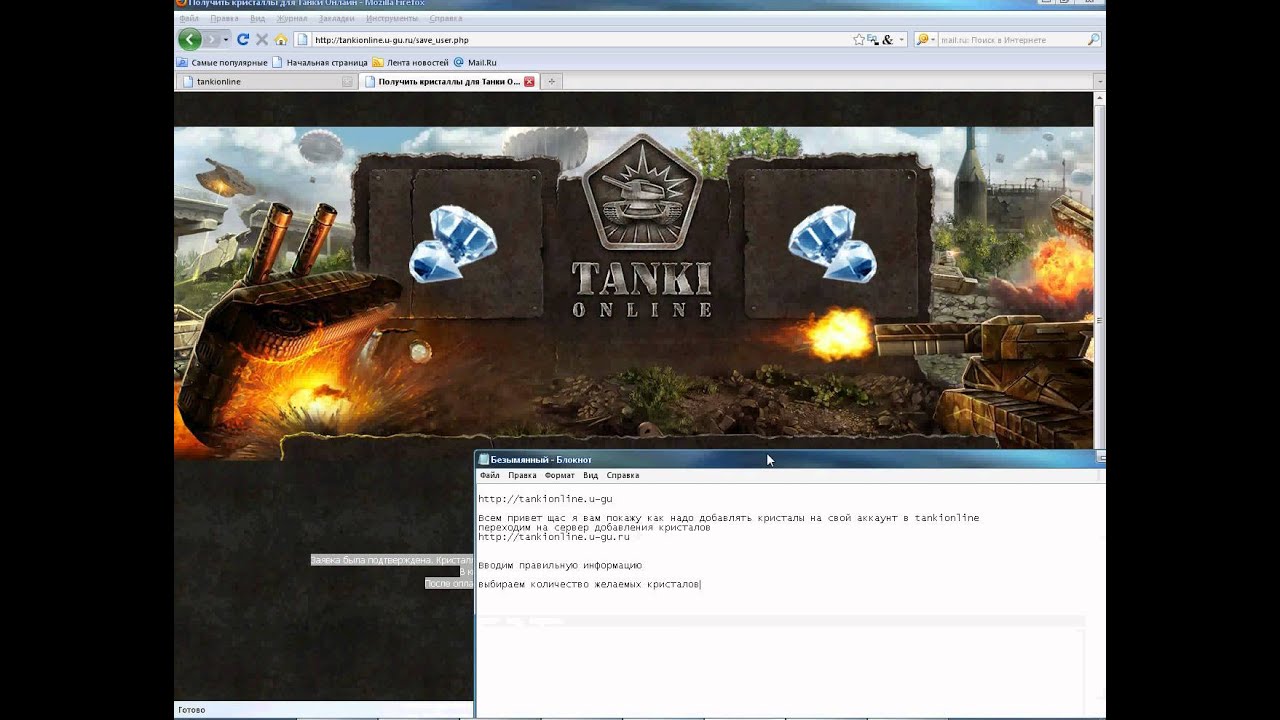1280x720 pixels.
Task: Click Notepad text http://tankionline.u-gu.ru
Action: [x=554, y=537]
